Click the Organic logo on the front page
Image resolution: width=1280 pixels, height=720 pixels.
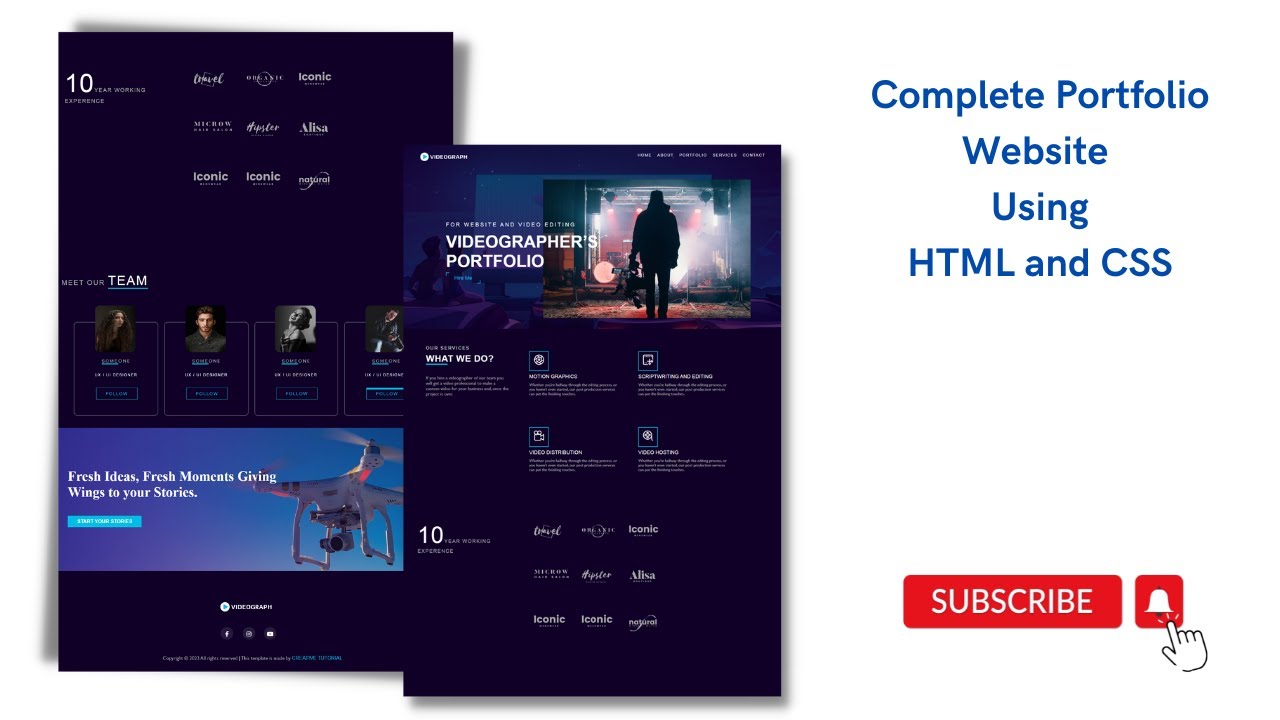tap(598, 530)
